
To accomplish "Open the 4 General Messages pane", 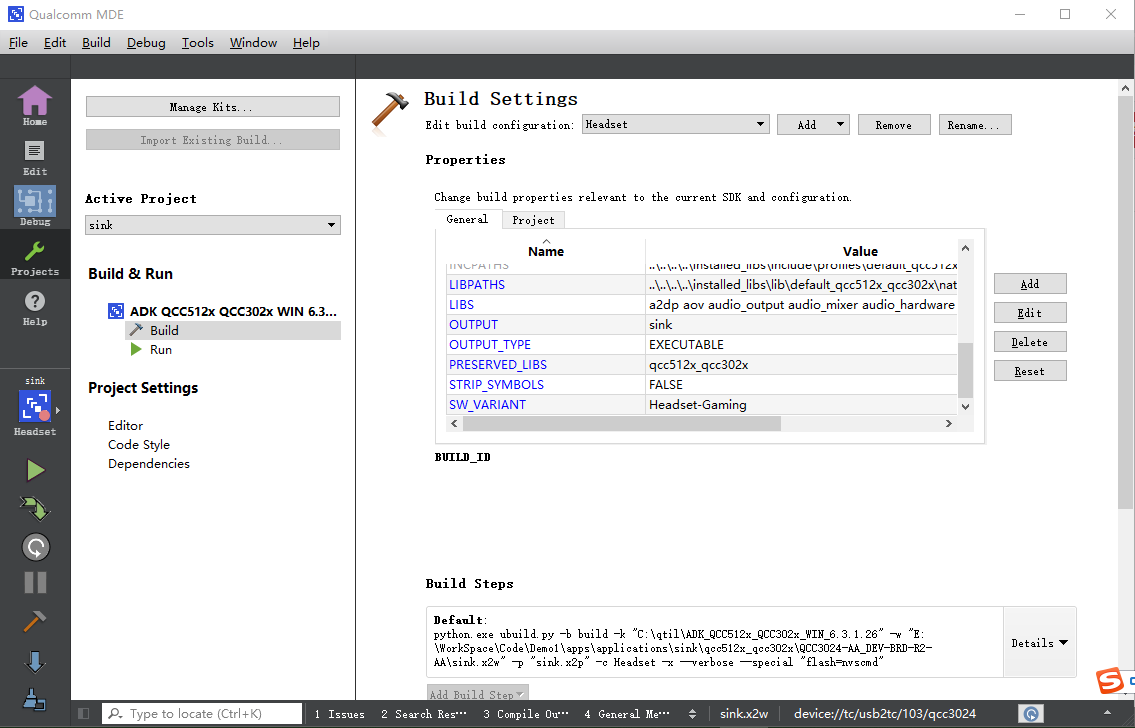I will click(x=627, y=714).
